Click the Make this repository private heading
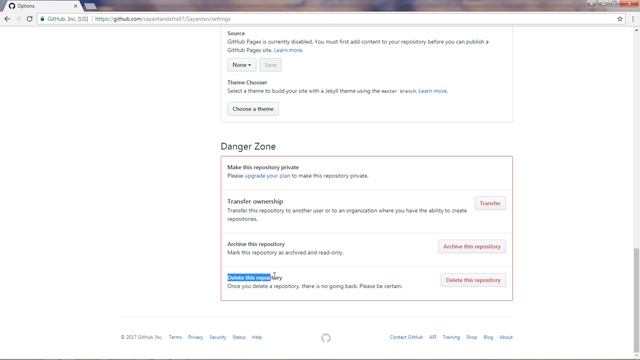Viewport: 640px width, 360px height. [x=263, y=167]
